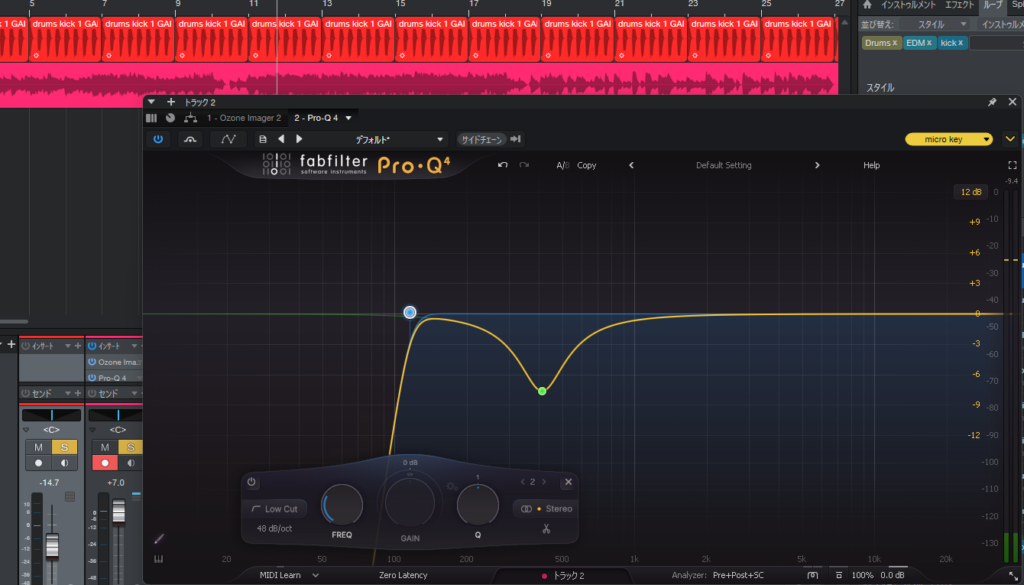
Task: Click the Pro-Q 4 undo arrow
Action: click(x=502, y=165)
